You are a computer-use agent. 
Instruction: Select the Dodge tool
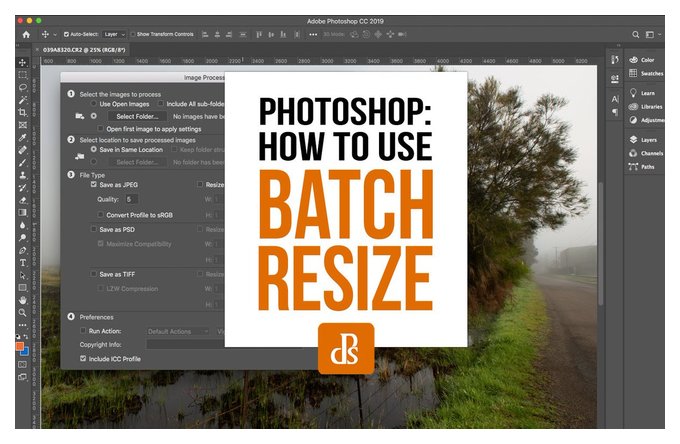click(x=23, y=238)
